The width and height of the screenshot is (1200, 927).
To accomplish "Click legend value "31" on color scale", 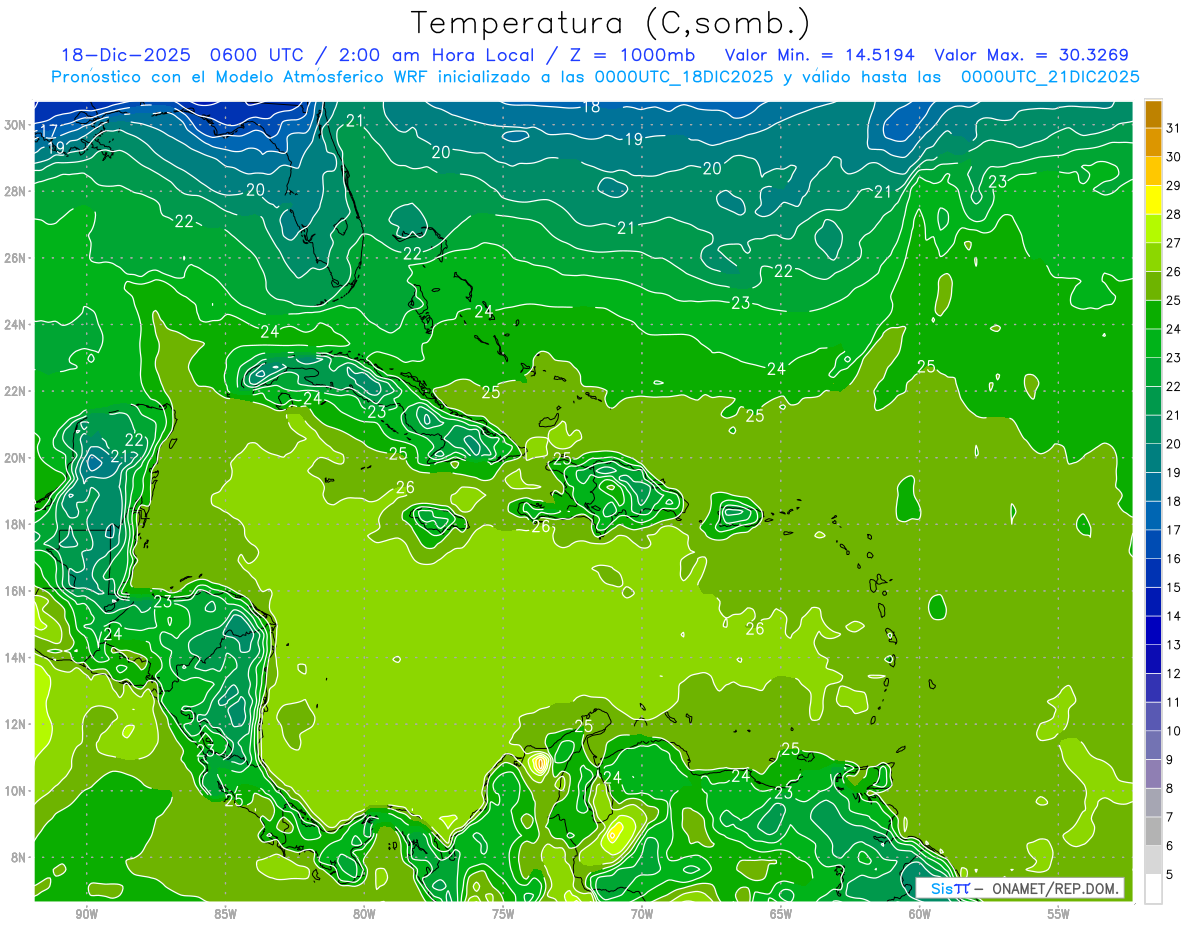I will click(1175, 128).
